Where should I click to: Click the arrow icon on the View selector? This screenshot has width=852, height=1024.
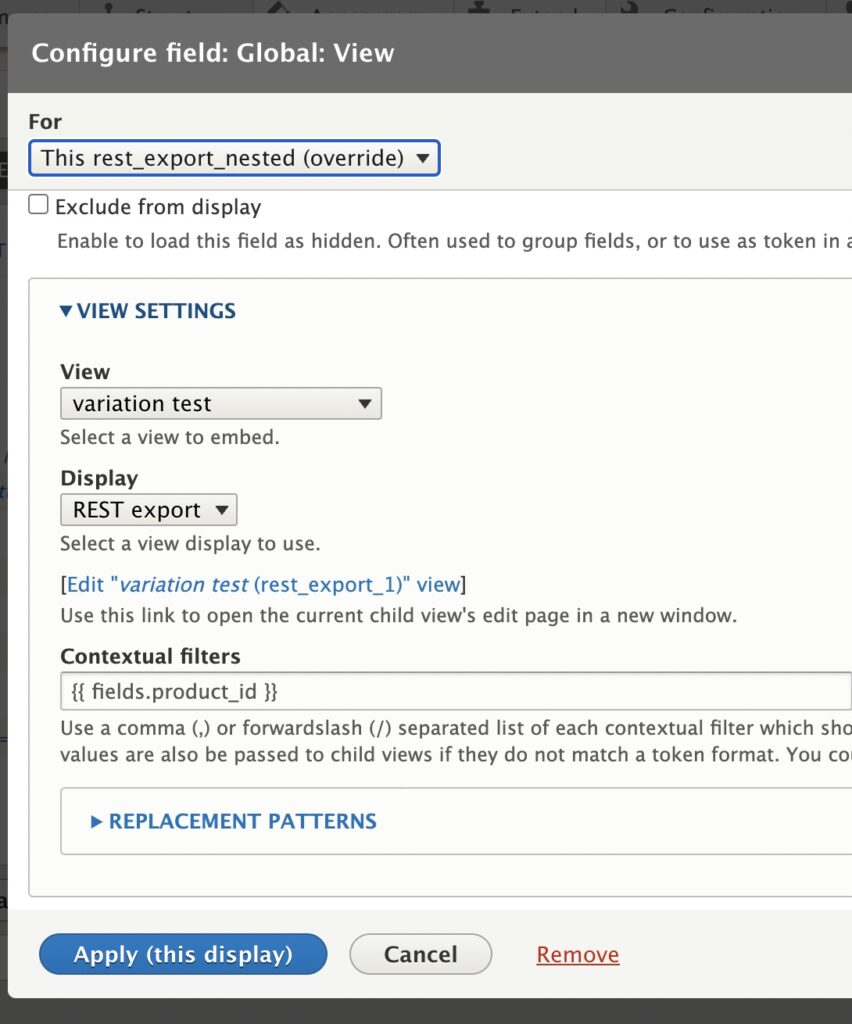tap(365, 403)
